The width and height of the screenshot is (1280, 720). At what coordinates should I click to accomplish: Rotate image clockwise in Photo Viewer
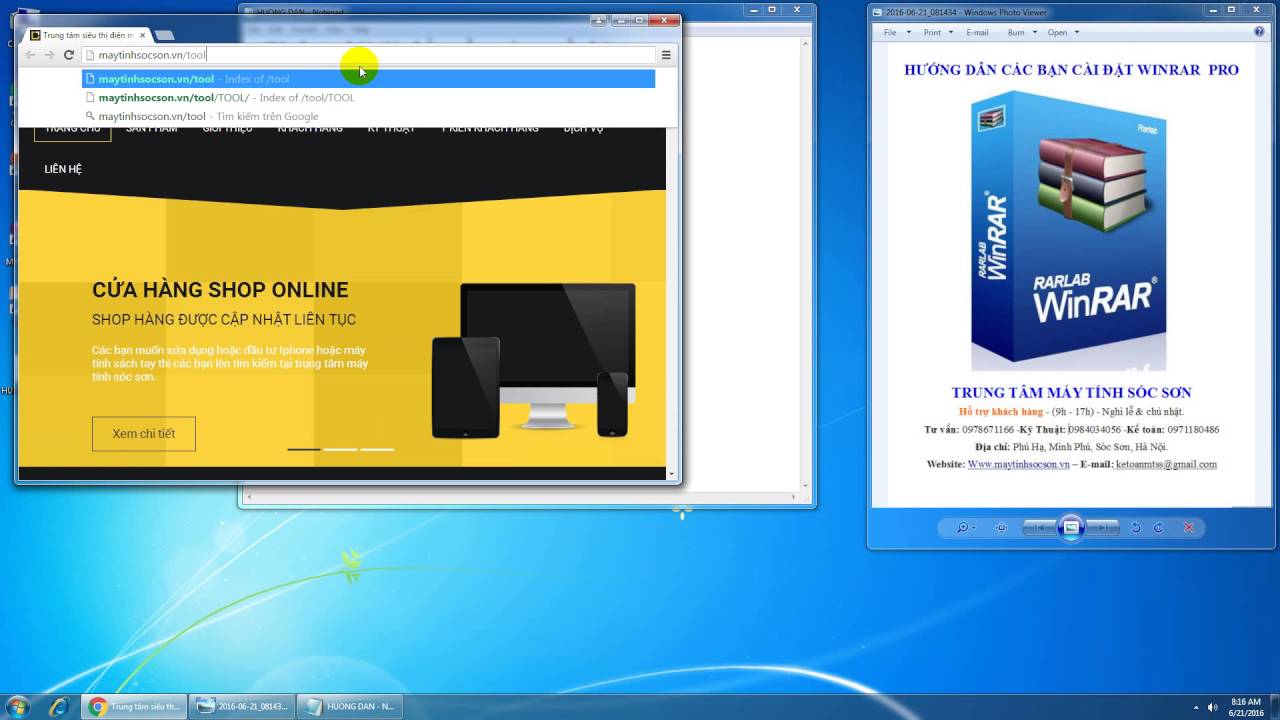click(x=1159, y=527)
